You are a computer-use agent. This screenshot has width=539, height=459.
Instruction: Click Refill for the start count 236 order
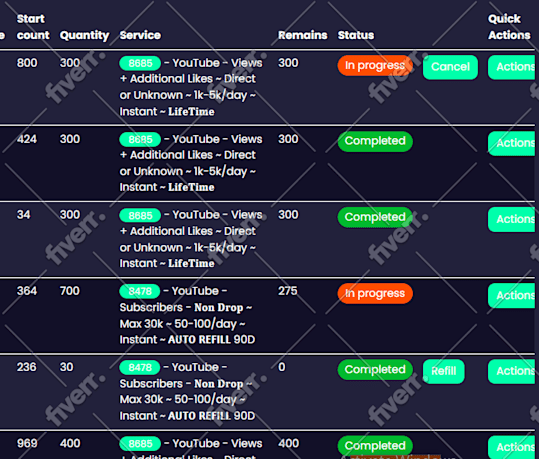click(443, 371)
